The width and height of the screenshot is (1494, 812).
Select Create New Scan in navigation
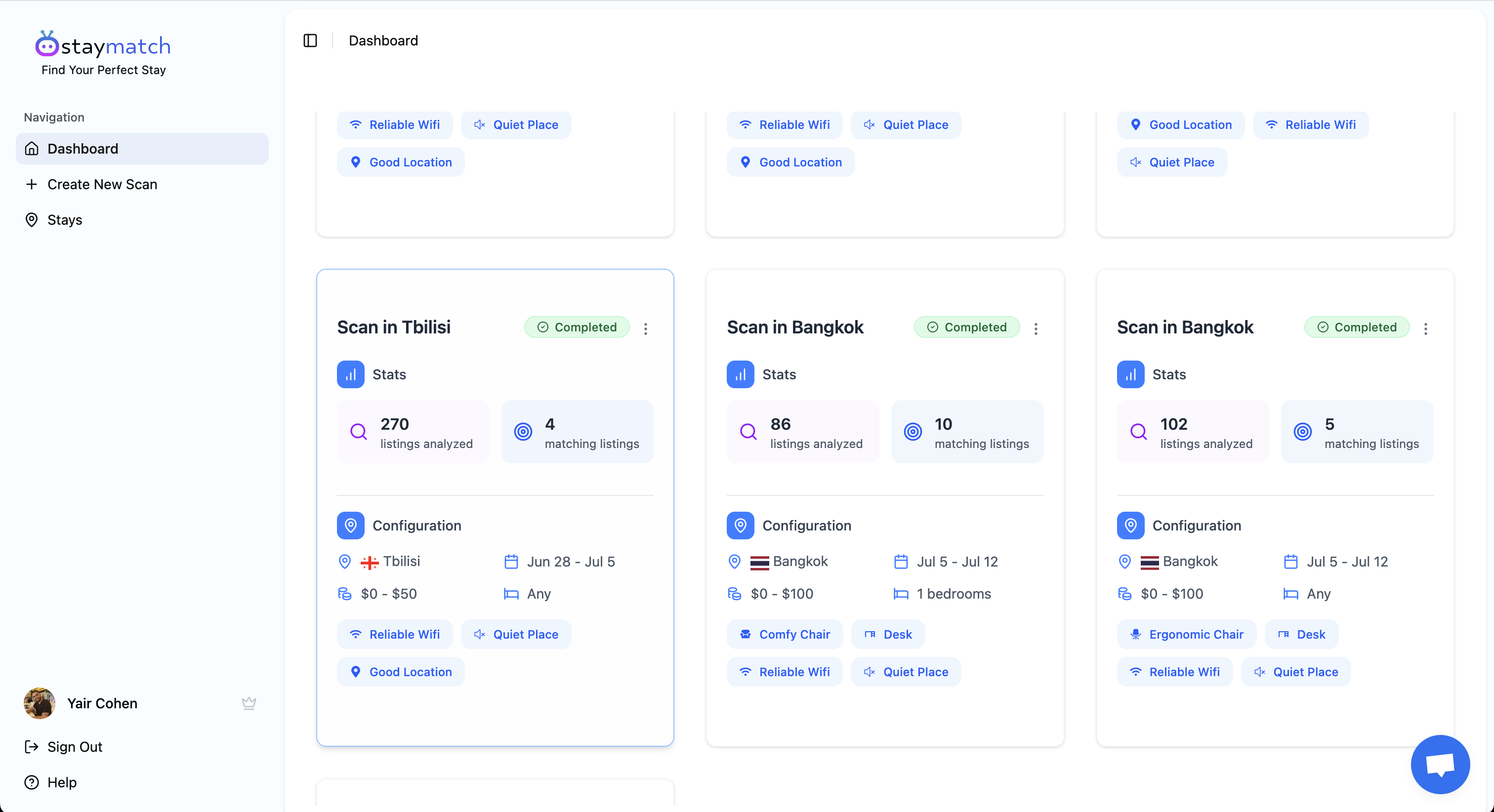[142, 184]
